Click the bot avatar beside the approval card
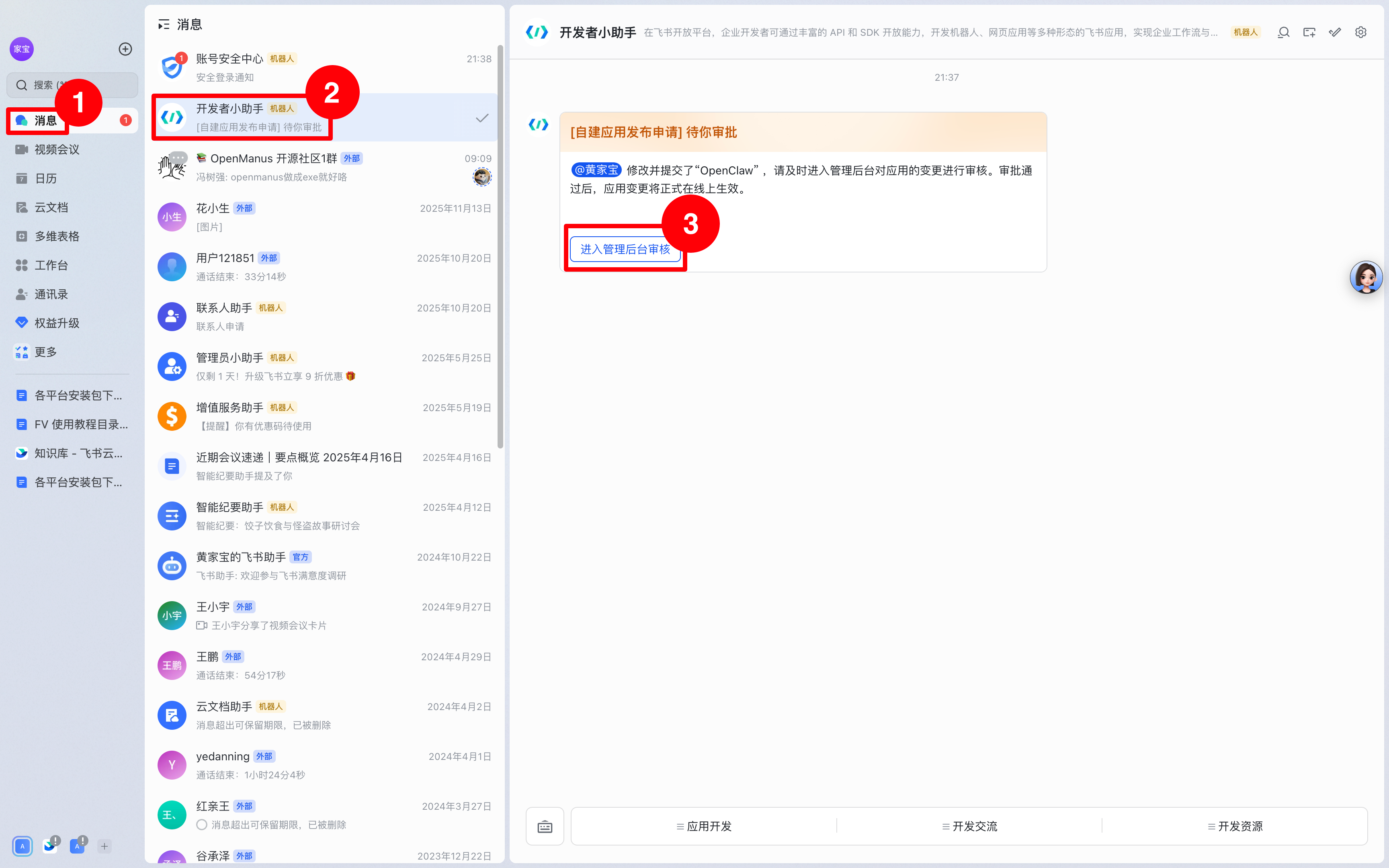 538,124
